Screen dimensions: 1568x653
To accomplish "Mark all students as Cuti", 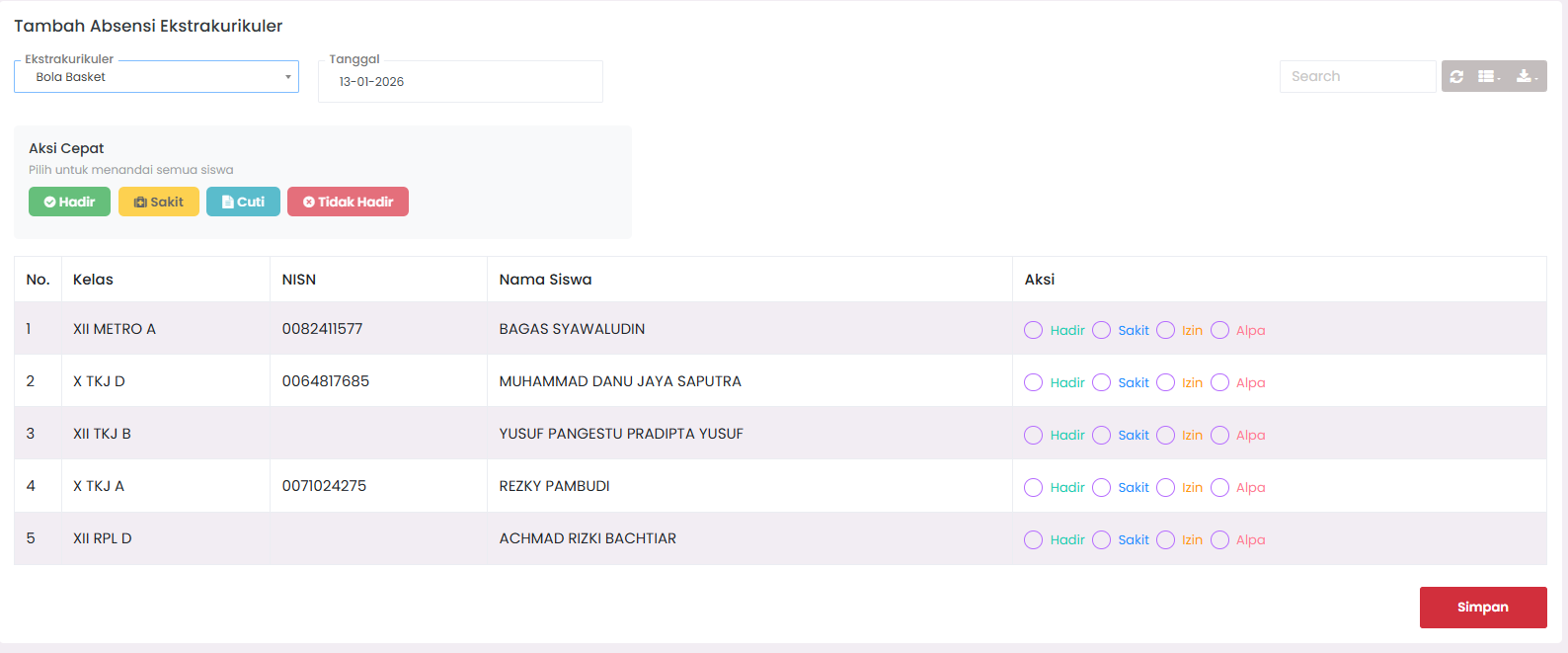I will click(x=243, y=202).
